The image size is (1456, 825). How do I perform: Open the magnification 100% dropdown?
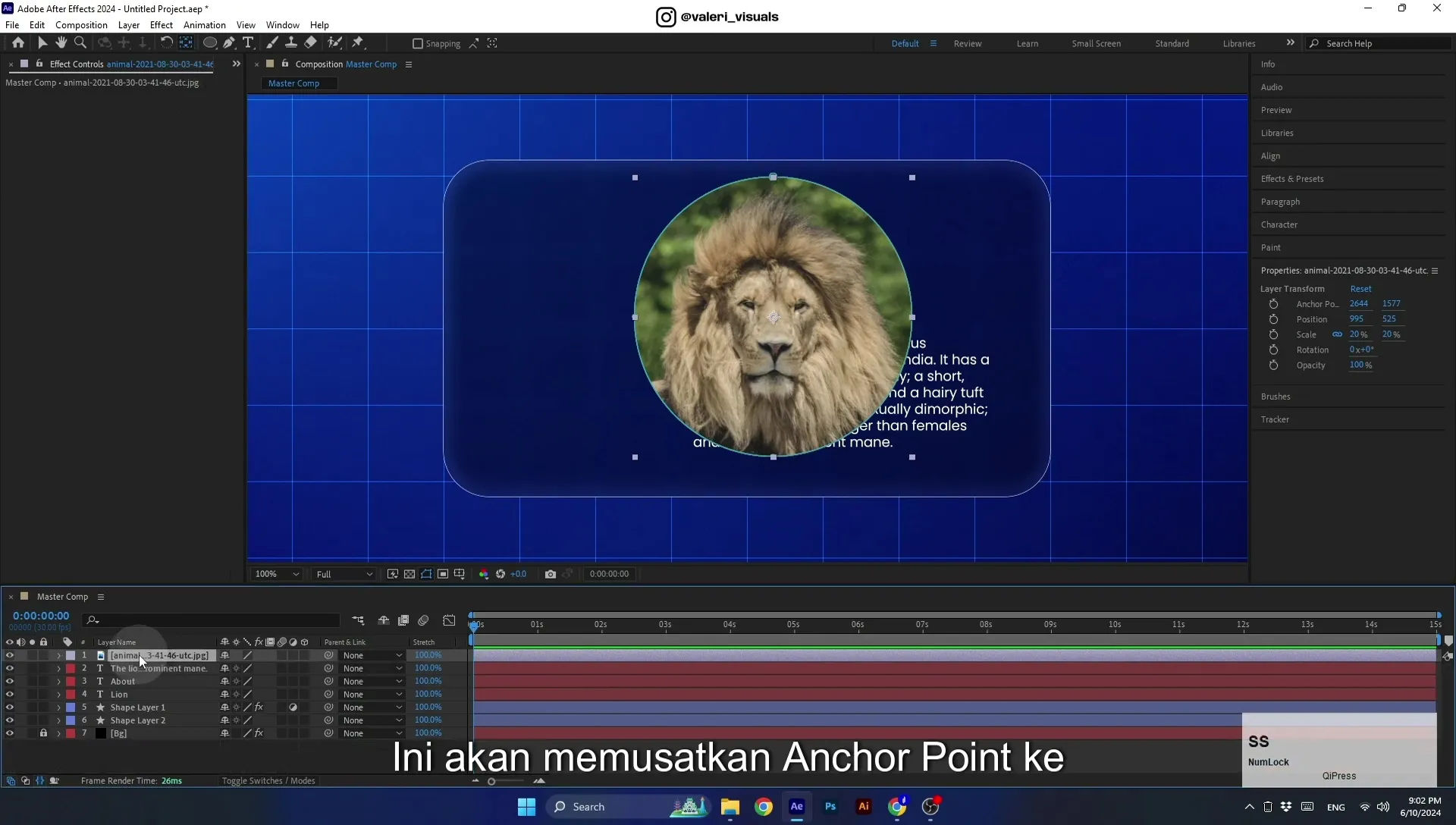(277, 574)
